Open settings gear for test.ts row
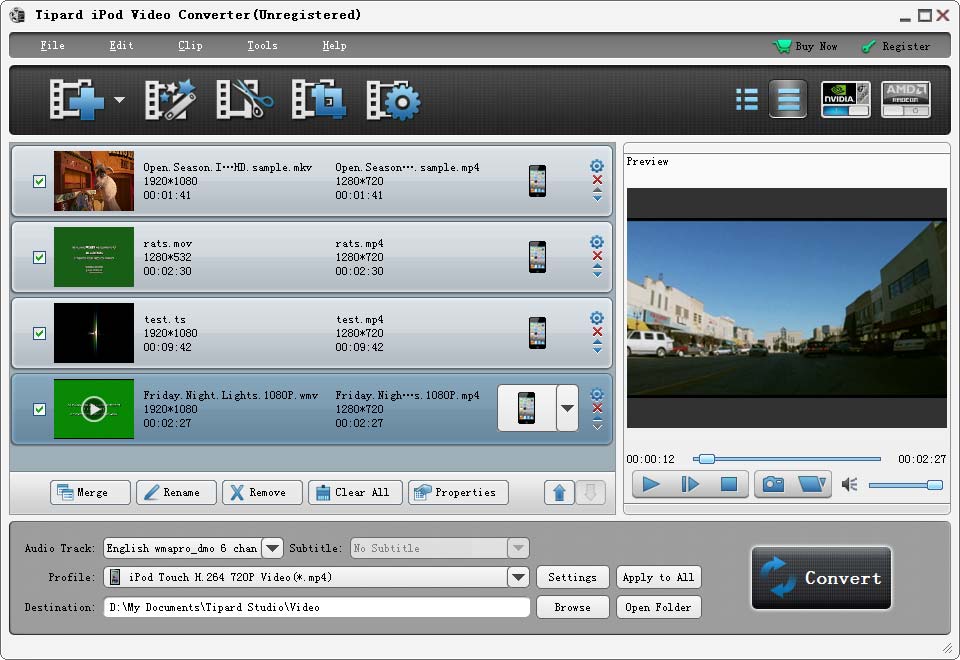The image size is (960, 660). pyautogui.click(x=596, y=318)
